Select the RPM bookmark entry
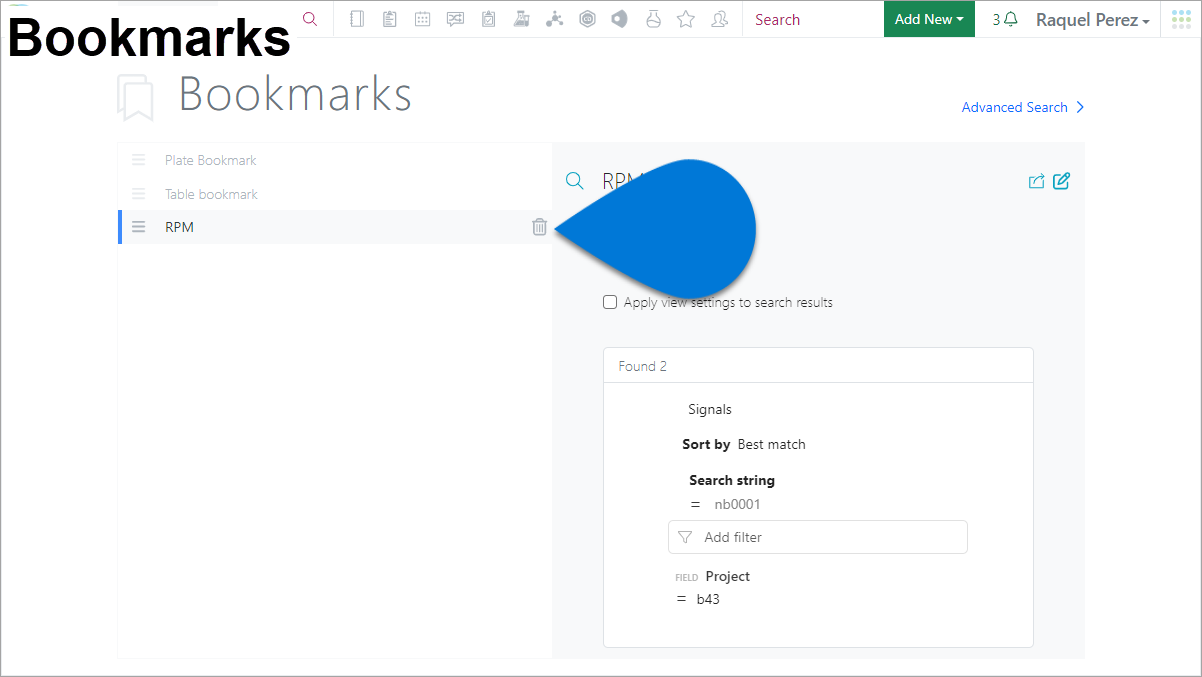Viewport: 1202px width, 677px height. [x=335, y=227]
